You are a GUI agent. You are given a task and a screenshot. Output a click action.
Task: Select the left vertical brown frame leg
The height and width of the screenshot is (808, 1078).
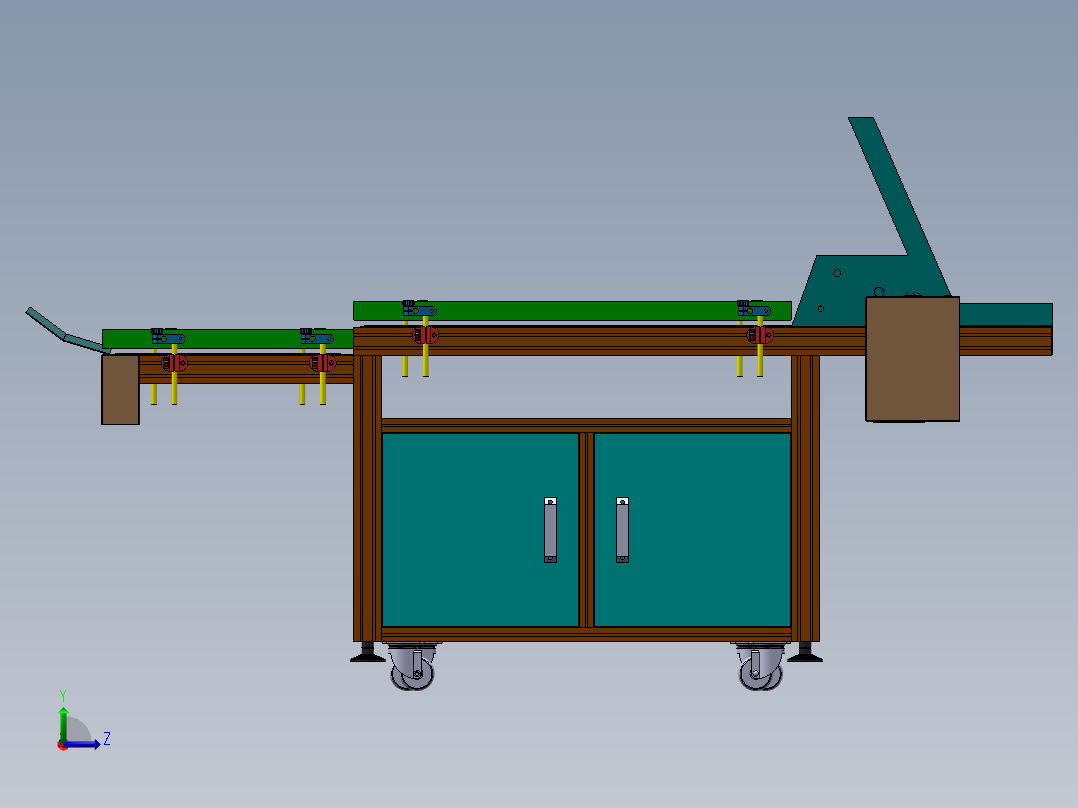click(367, 498)
